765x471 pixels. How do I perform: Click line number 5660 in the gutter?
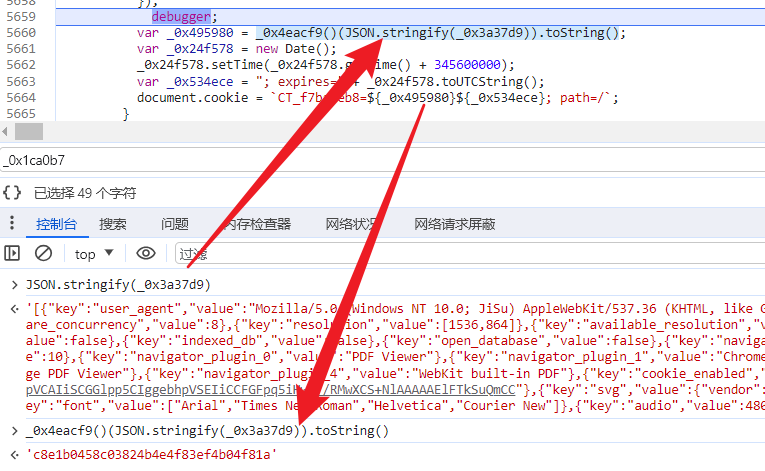21,33
